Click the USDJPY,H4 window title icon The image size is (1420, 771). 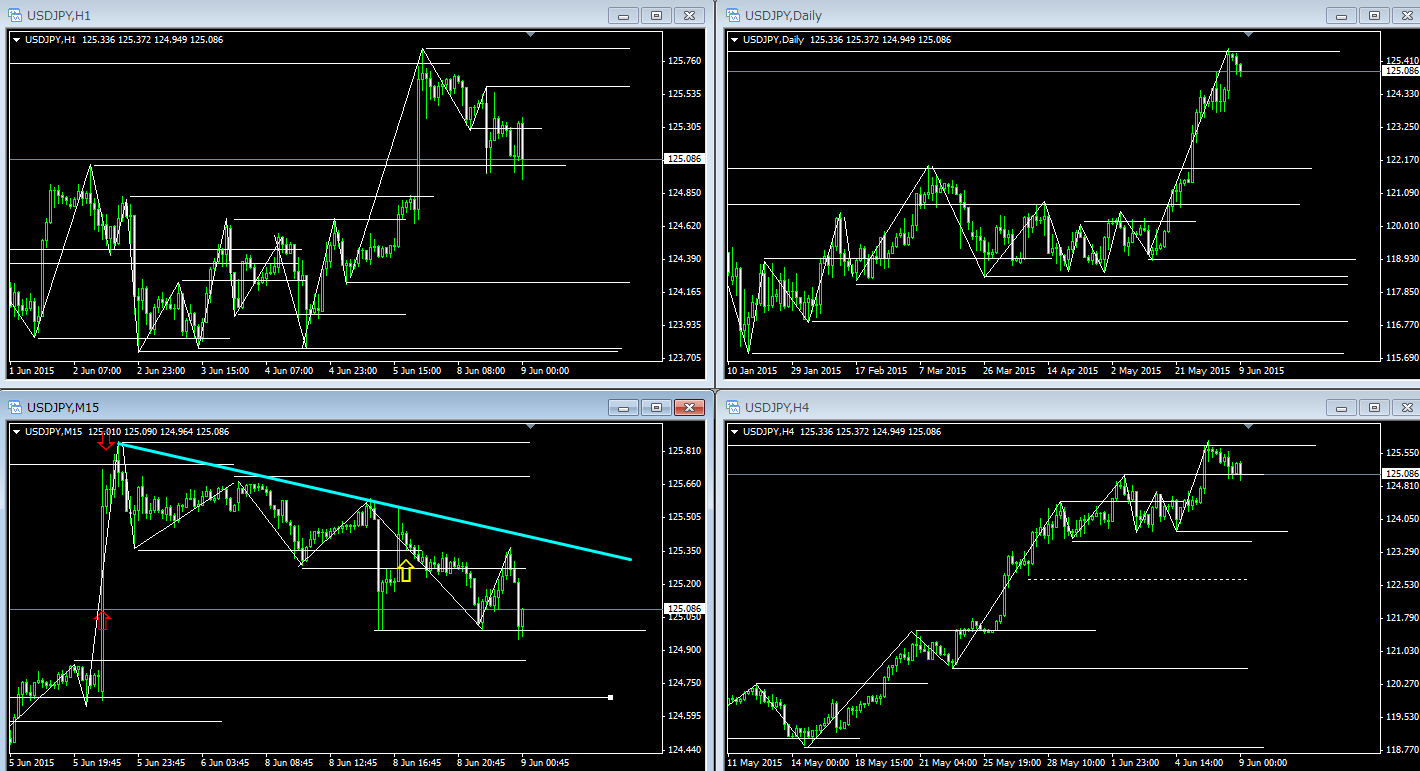pyautogui.click(x=733, y=407)
